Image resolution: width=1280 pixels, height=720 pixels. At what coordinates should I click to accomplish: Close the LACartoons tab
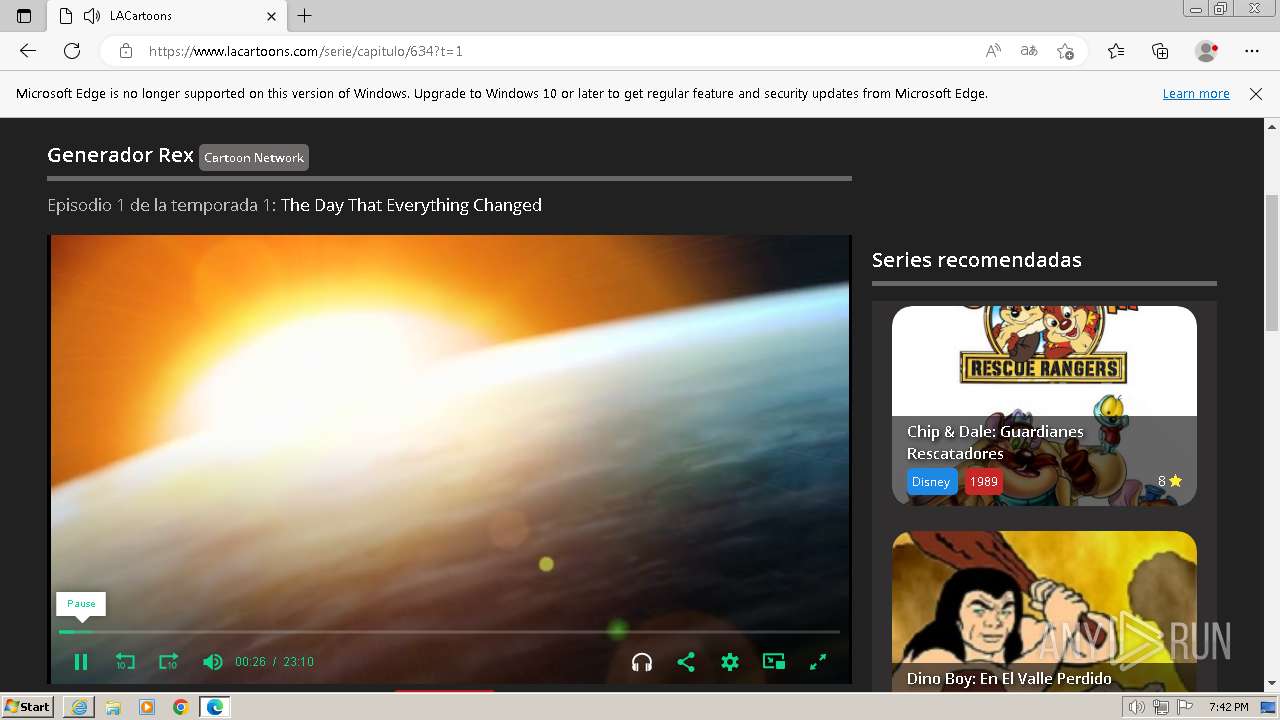click(271, 16)
